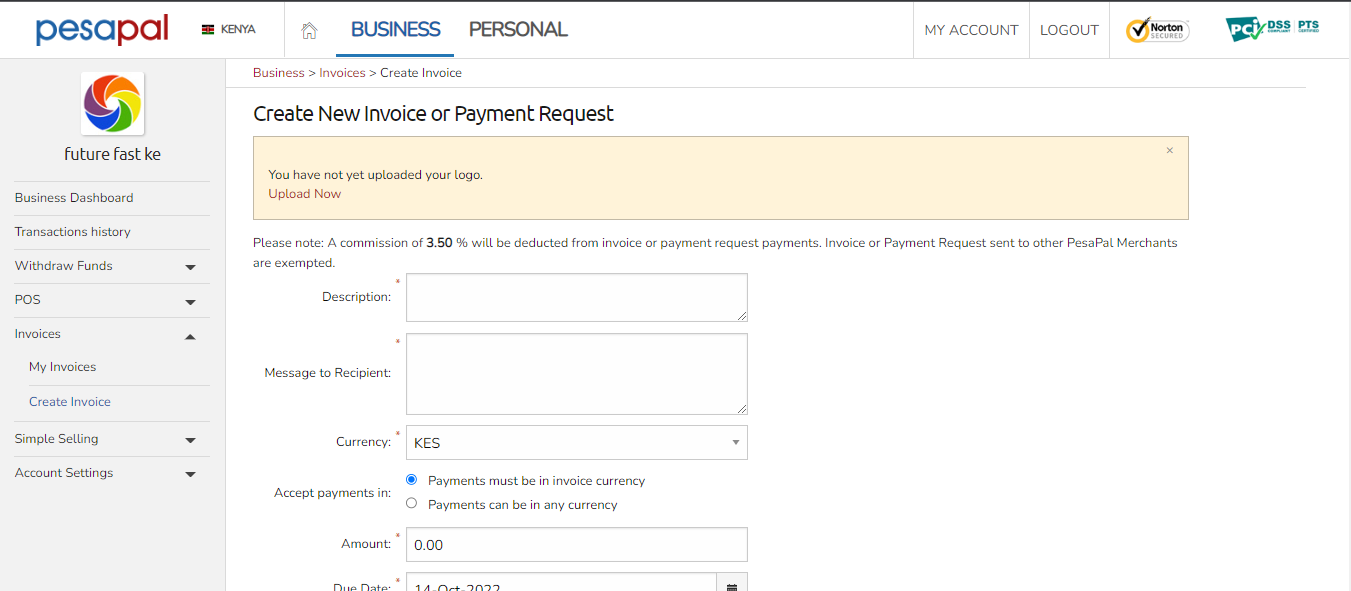Click the Invoices breadcrumb link
The image size is (1351, 591).
tap(343, 73)
